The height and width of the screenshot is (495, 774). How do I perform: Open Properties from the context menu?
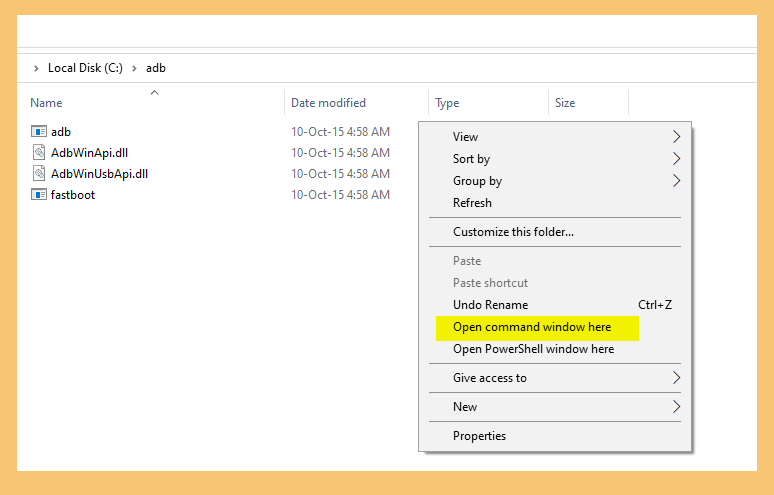click(x=555, y=436)
